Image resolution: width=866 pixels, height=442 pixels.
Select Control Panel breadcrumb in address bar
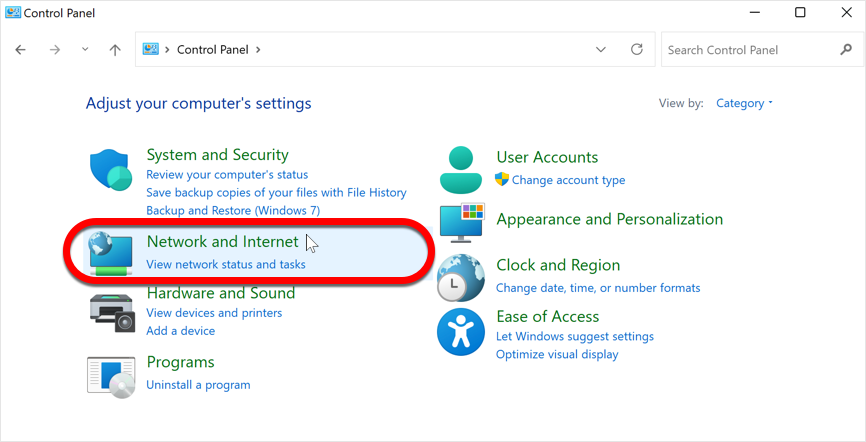213,50
